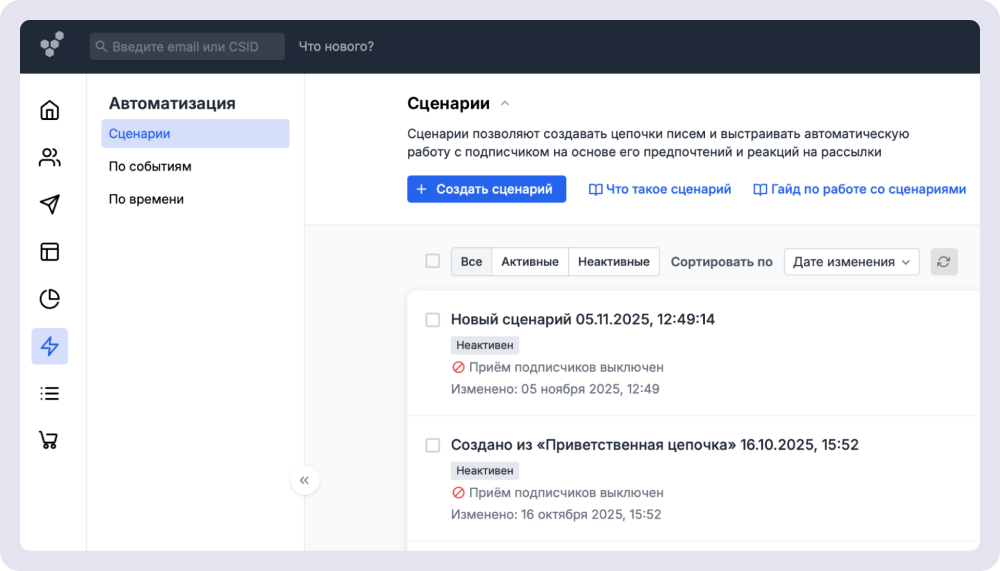Tick the select-all scenarios checkbox
Image resolution: width=1000 pixels, height=571 pixels.
(433, 261)
